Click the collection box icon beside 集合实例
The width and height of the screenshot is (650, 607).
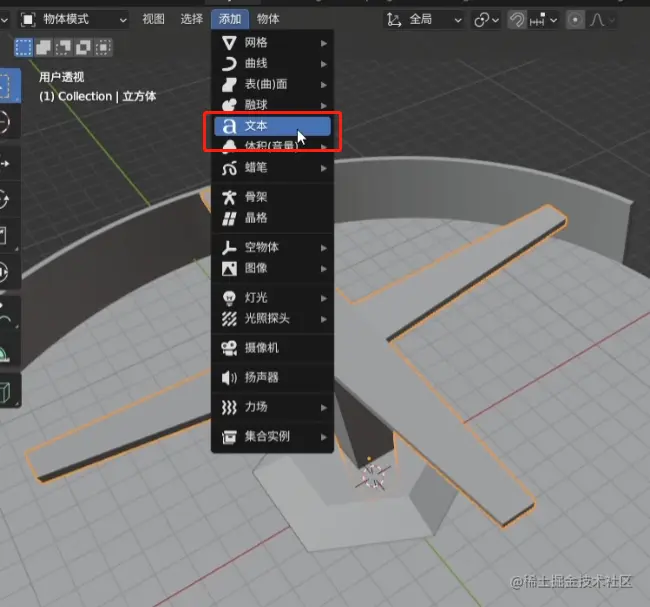(x=229, y=437)
